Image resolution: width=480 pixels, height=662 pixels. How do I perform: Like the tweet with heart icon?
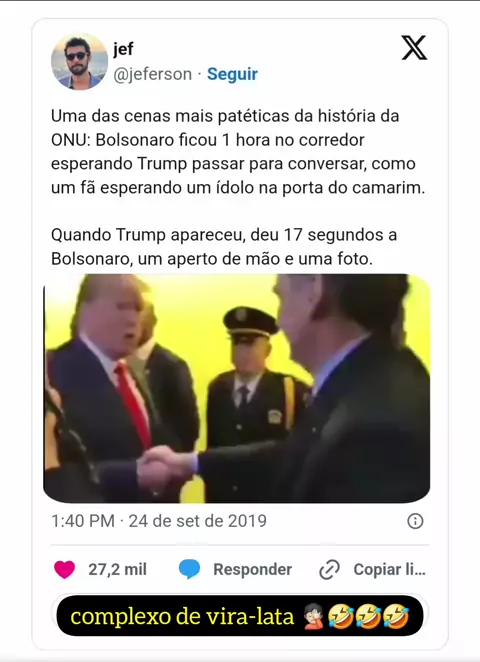pos(65,569)
